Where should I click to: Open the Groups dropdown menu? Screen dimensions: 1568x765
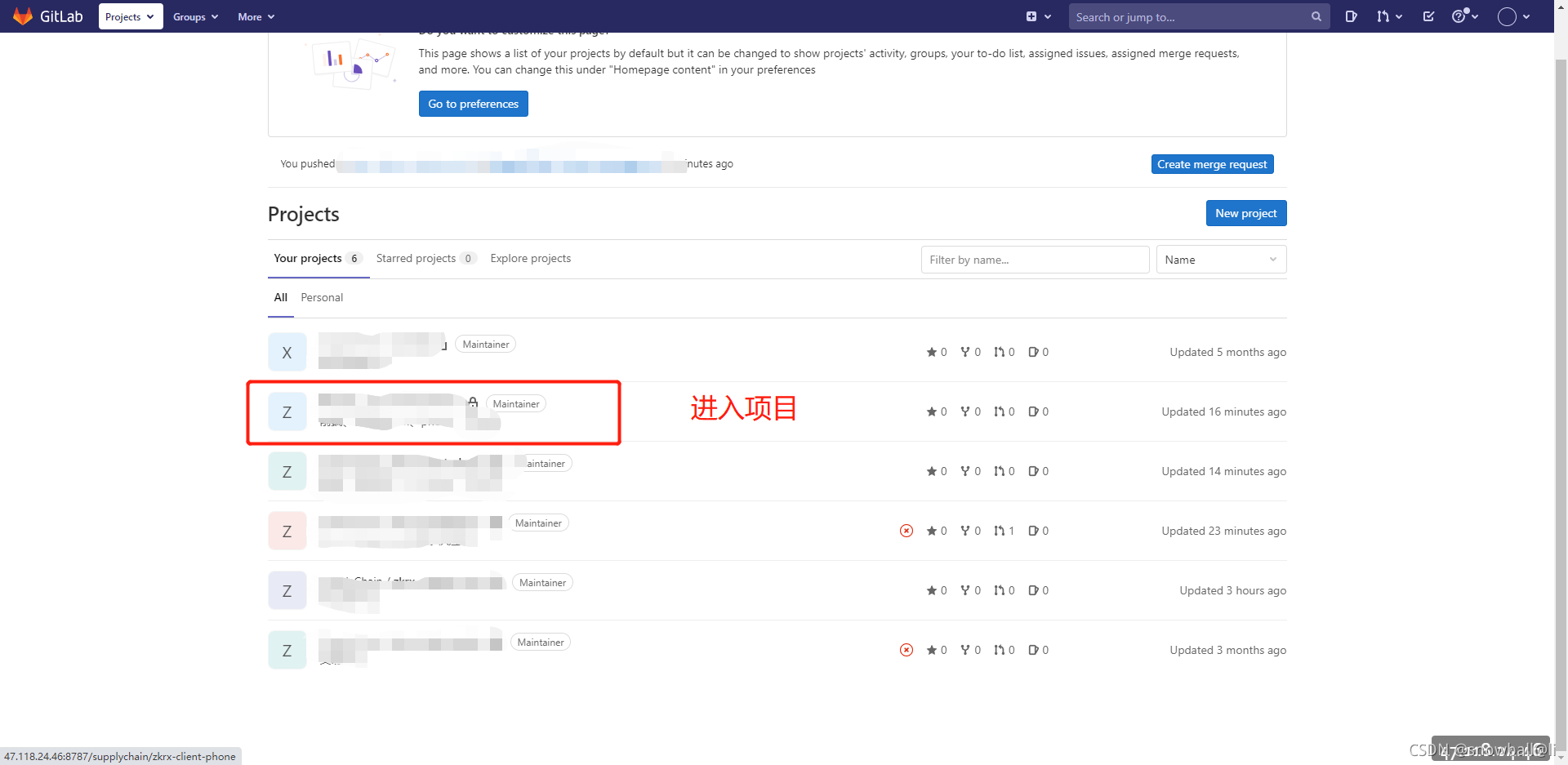195,16
